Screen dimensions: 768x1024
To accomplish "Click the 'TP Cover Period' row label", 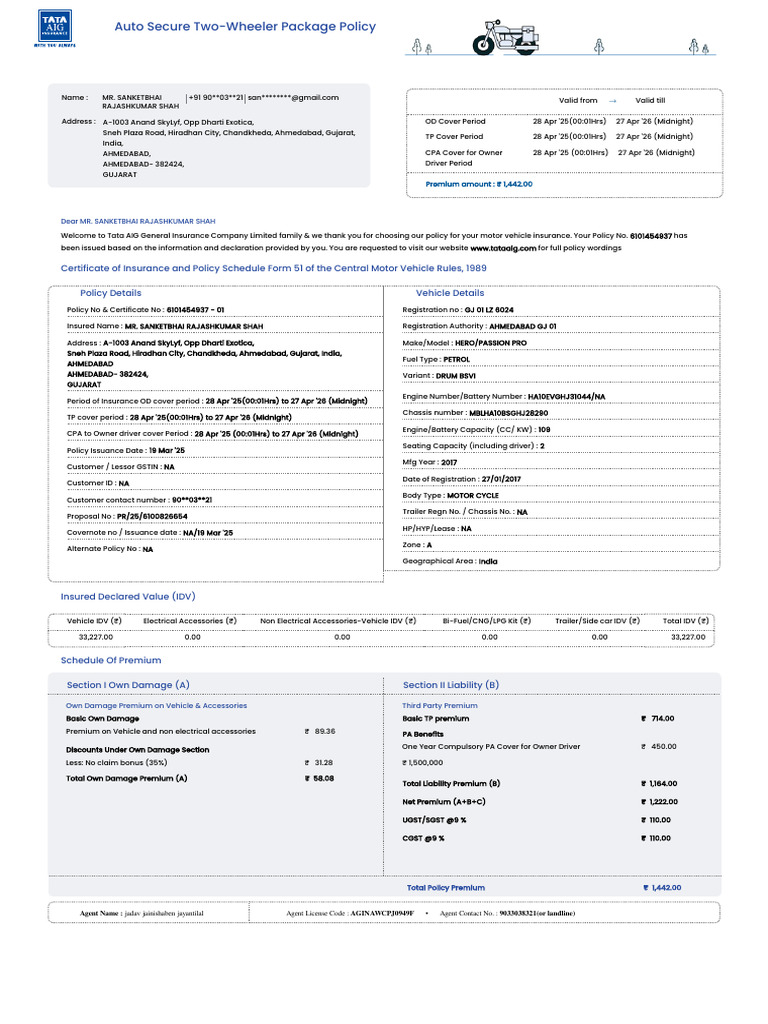I will 454,136.
